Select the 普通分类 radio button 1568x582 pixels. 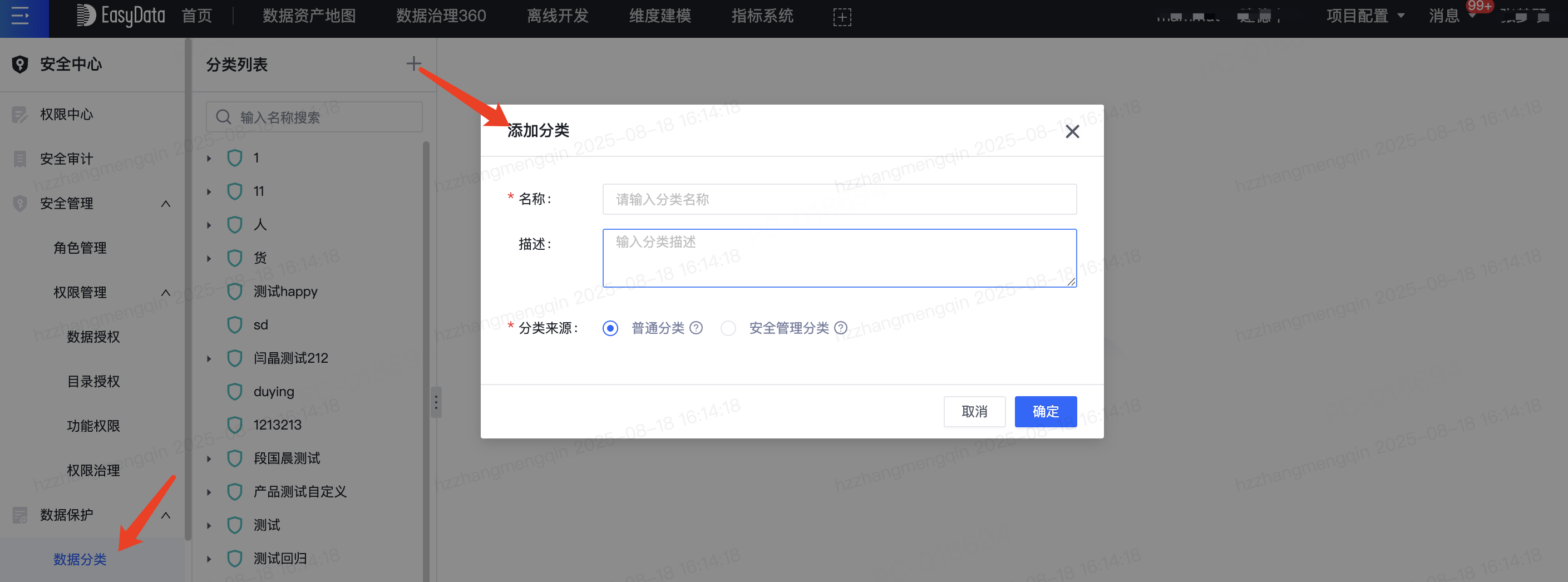coord(610,328)
